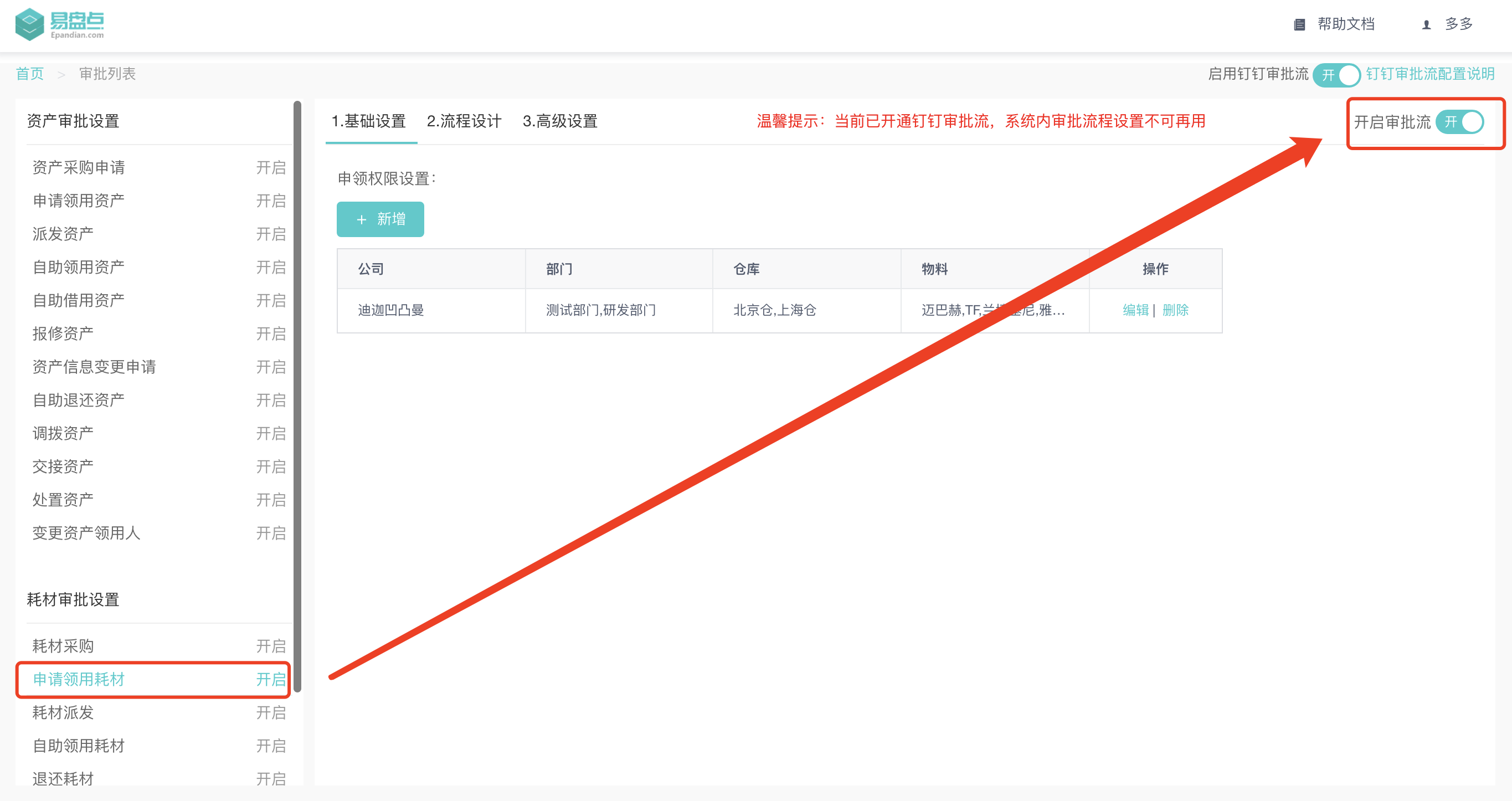Click the Delete link in table row
Image resolution: width=1512 pixels, height=801 pixels.
coord(1175,310)
